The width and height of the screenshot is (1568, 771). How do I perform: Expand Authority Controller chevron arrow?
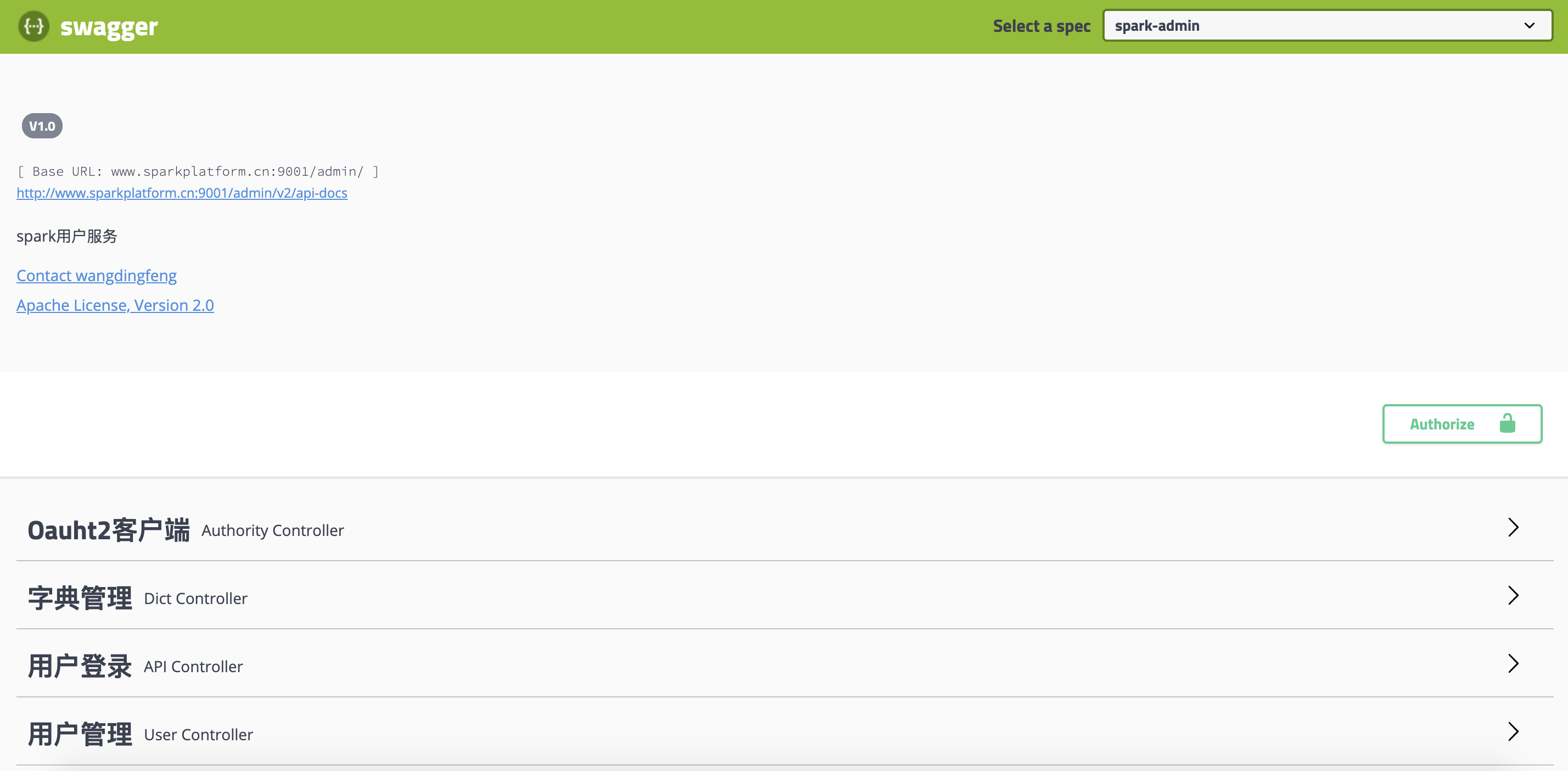(x=1513, y=527)
